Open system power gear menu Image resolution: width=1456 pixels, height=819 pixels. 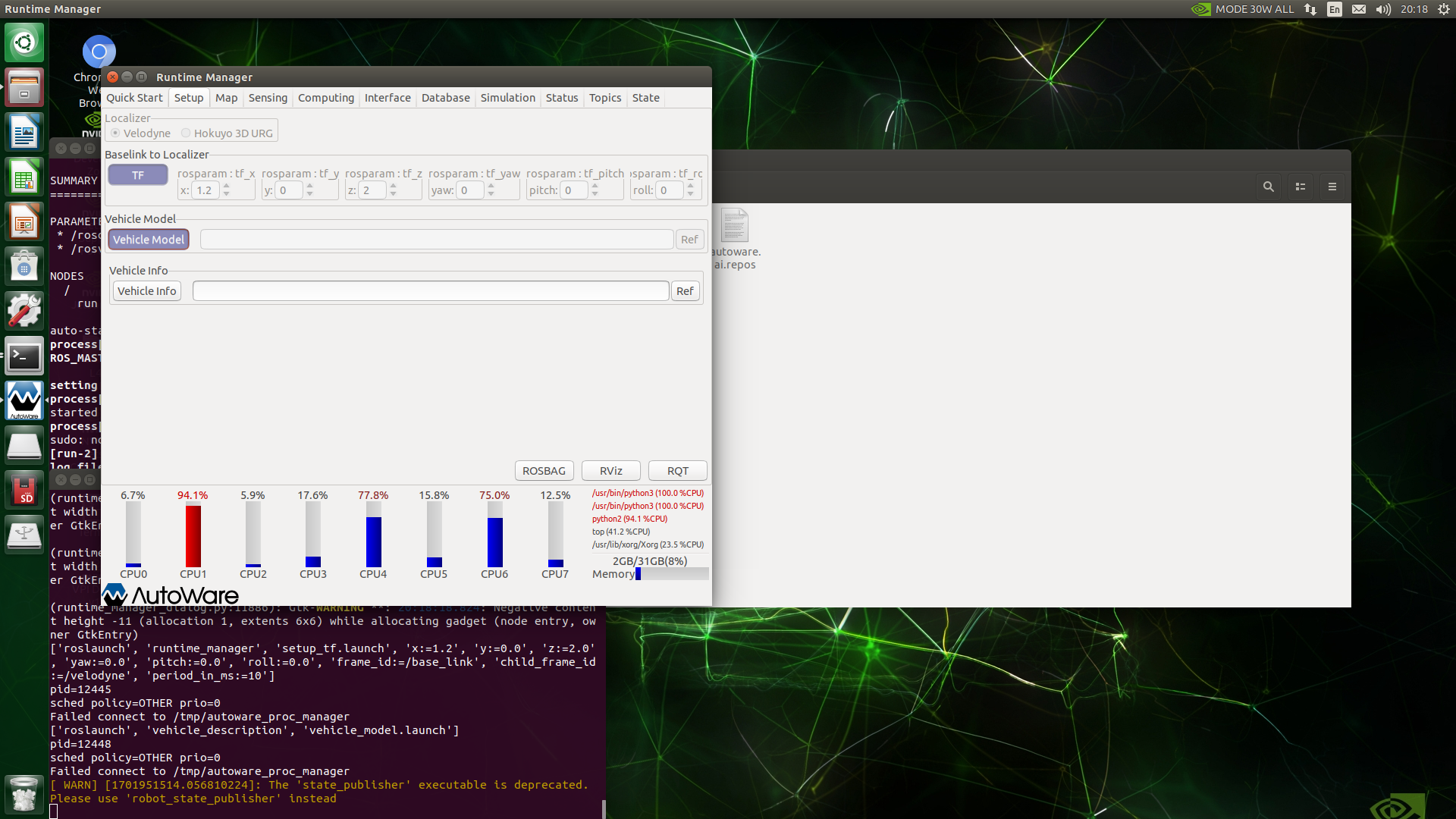1443,9
